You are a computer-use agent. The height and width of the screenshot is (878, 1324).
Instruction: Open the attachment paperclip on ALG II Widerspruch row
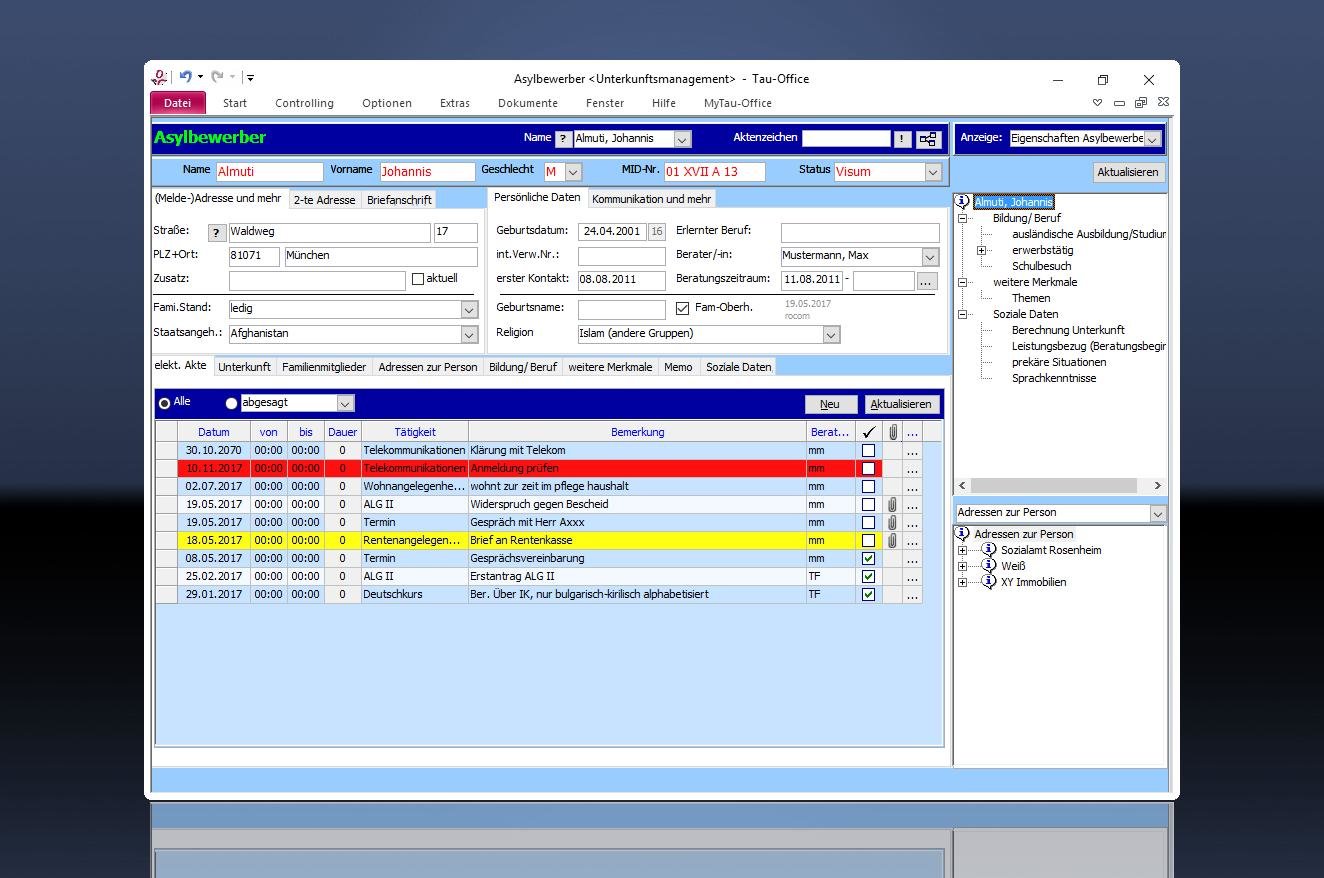click(x=892, y=504)
